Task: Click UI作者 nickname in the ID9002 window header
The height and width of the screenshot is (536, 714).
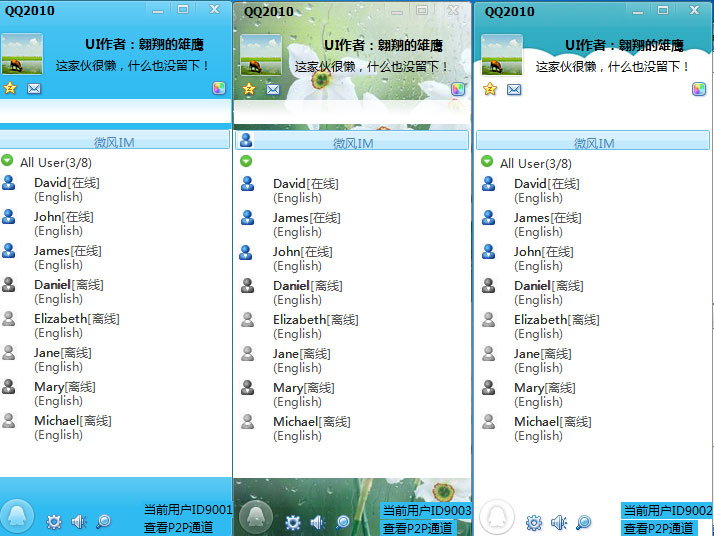Action: click(x=624, y=45)
